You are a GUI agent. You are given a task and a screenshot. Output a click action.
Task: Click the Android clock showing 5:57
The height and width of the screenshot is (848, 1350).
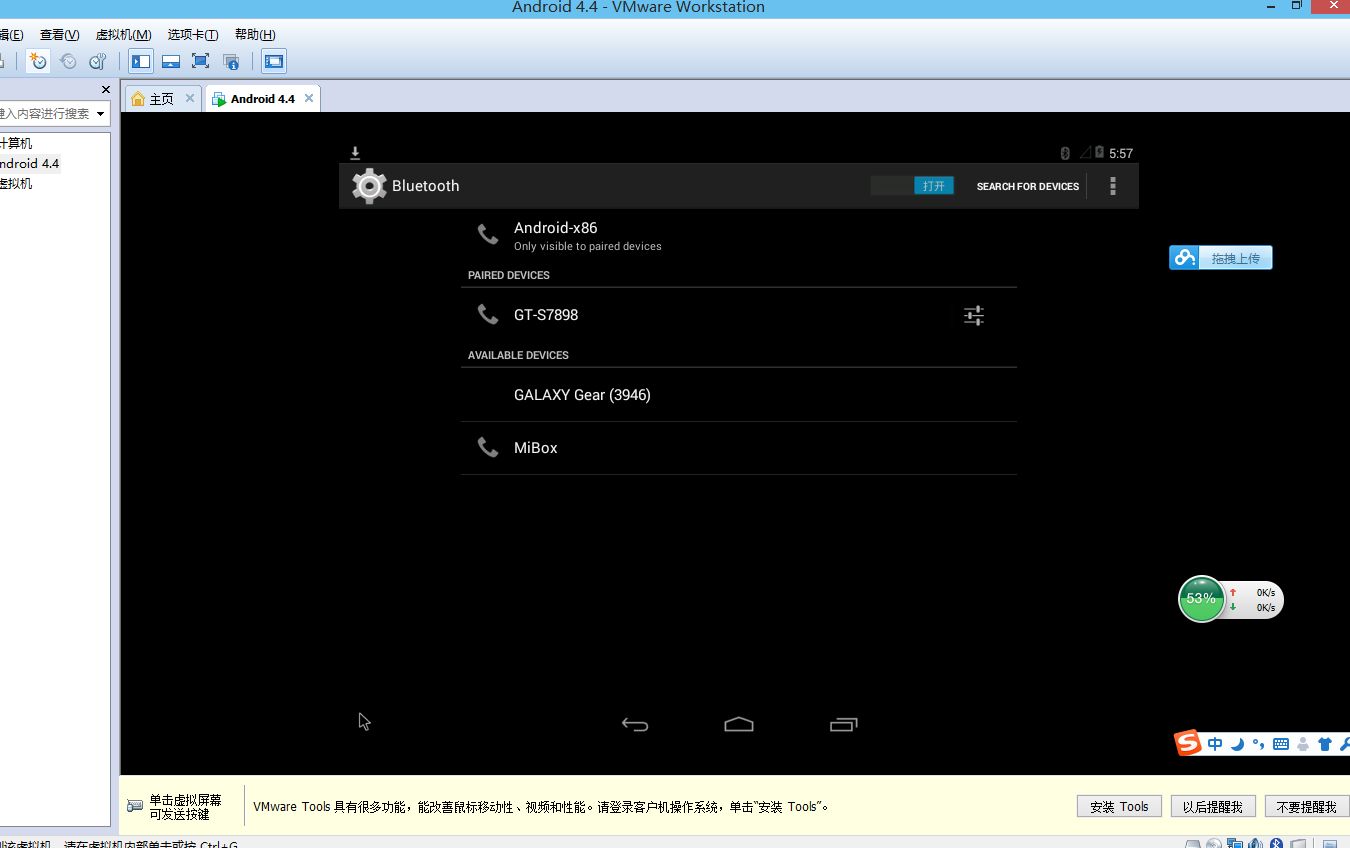[1121, 153]
